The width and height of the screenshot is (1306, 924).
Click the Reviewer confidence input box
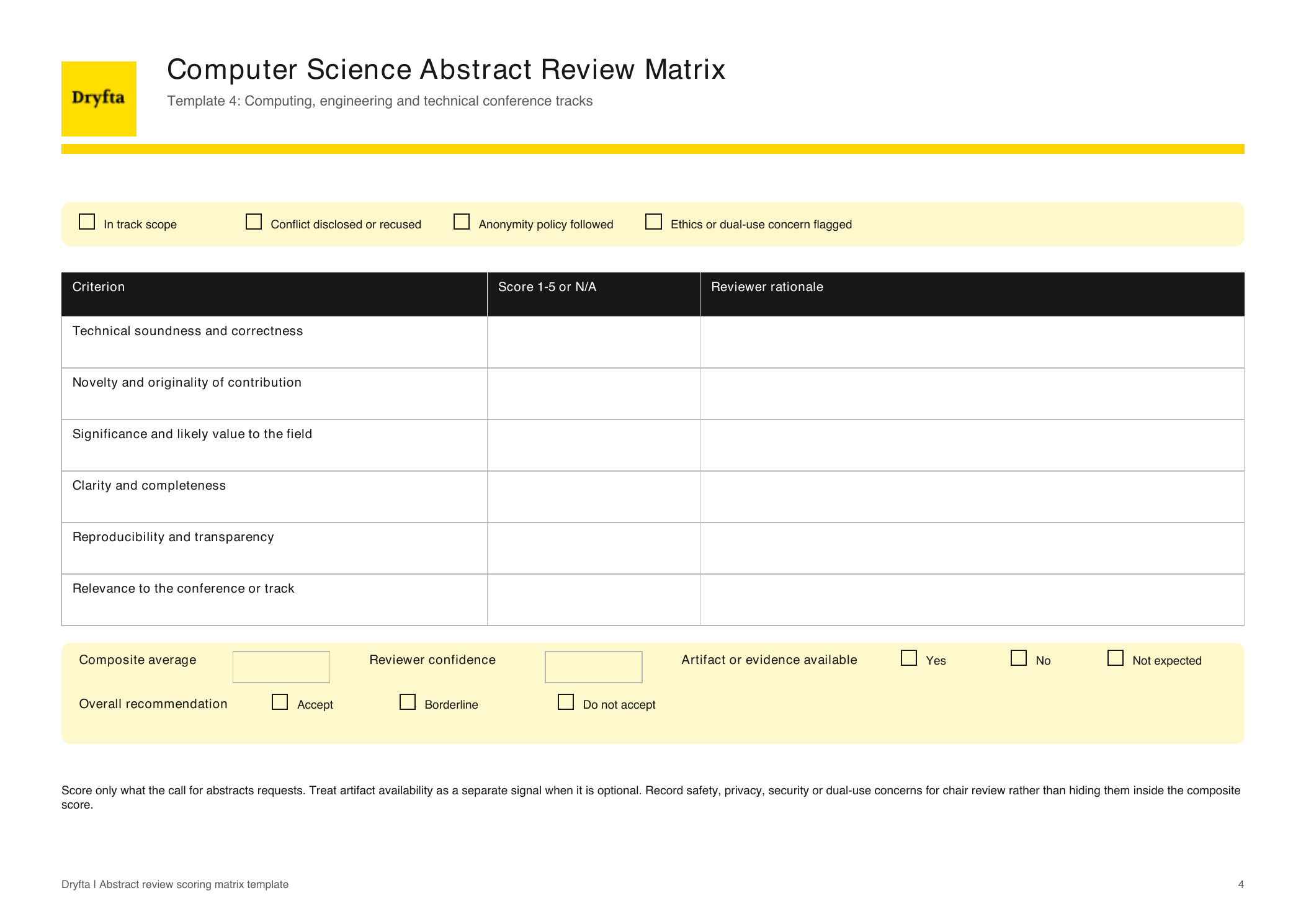(x=594, y=667)
